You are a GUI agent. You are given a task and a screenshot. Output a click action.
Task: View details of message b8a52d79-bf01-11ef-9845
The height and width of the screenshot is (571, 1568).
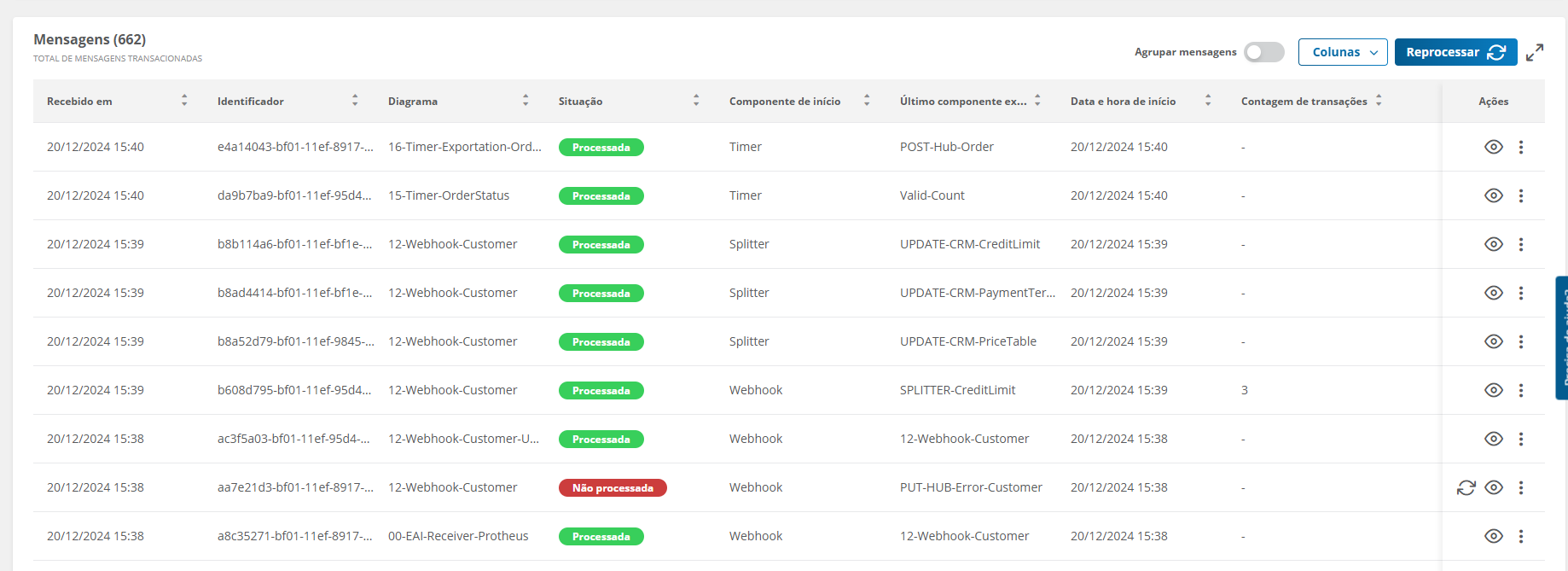tap(1493, 341)
